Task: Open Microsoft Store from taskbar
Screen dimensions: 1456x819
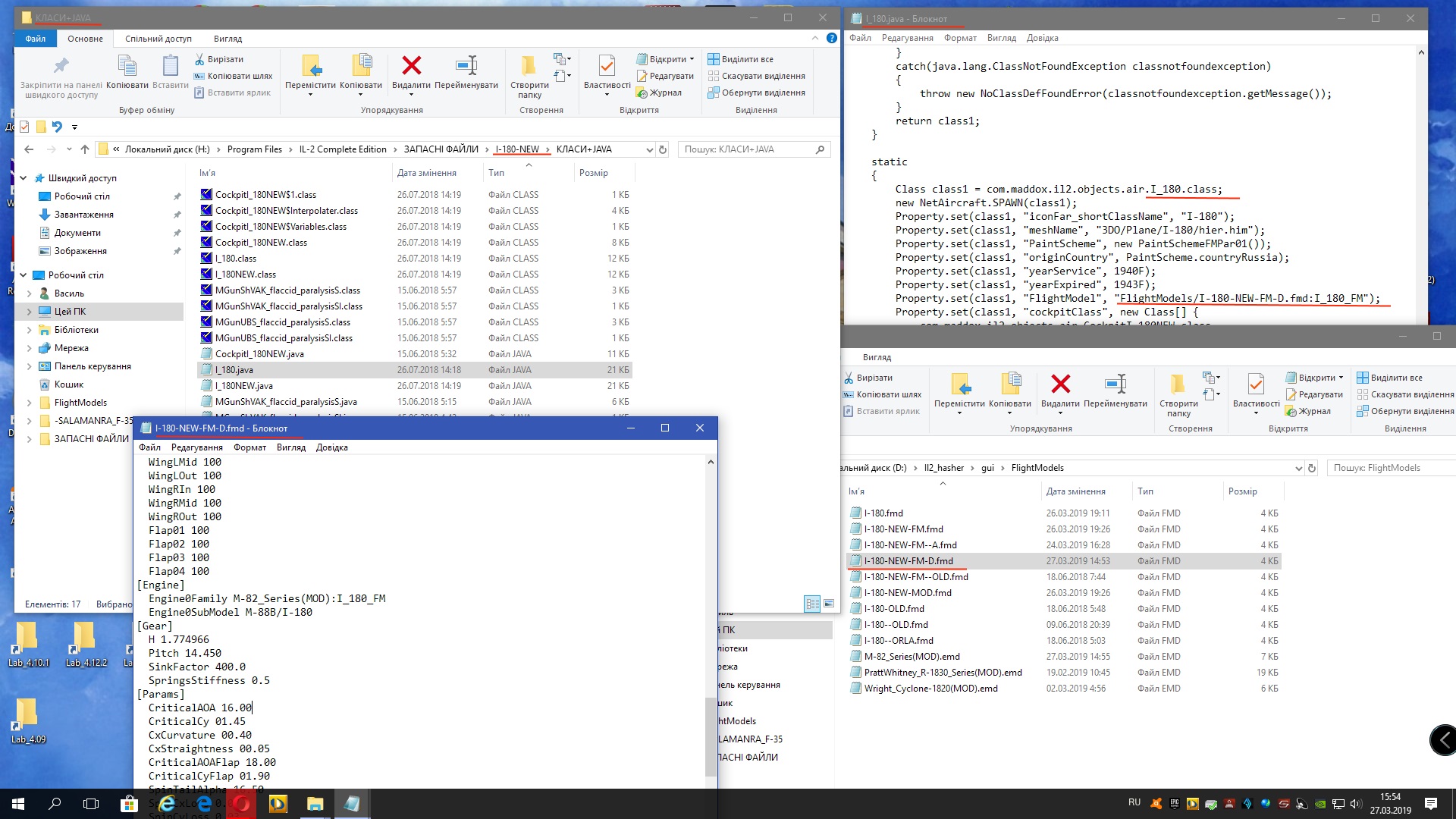Action: point(129,804)
